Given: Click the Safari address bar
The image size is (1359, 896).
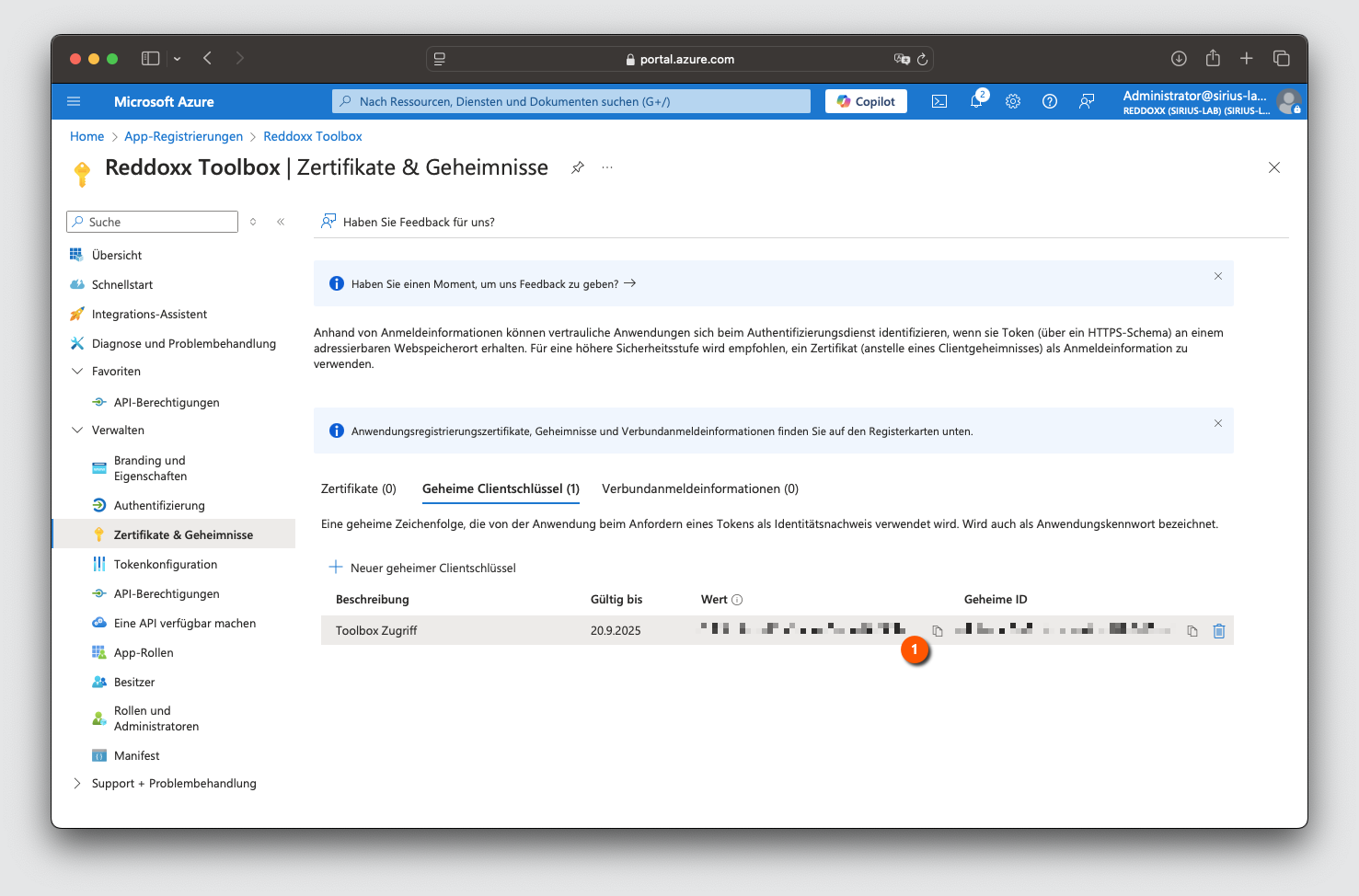Looking at the screenshot, I should tap(680, 59).
